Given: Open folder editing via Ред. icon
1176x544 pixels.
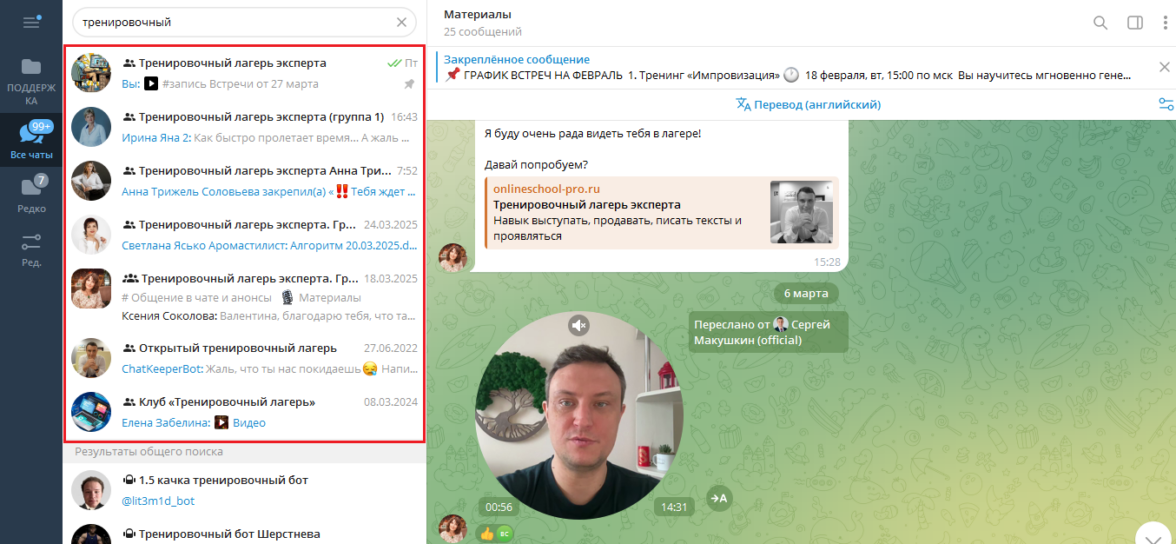Looking at the screenshot, I should (32, 250).
